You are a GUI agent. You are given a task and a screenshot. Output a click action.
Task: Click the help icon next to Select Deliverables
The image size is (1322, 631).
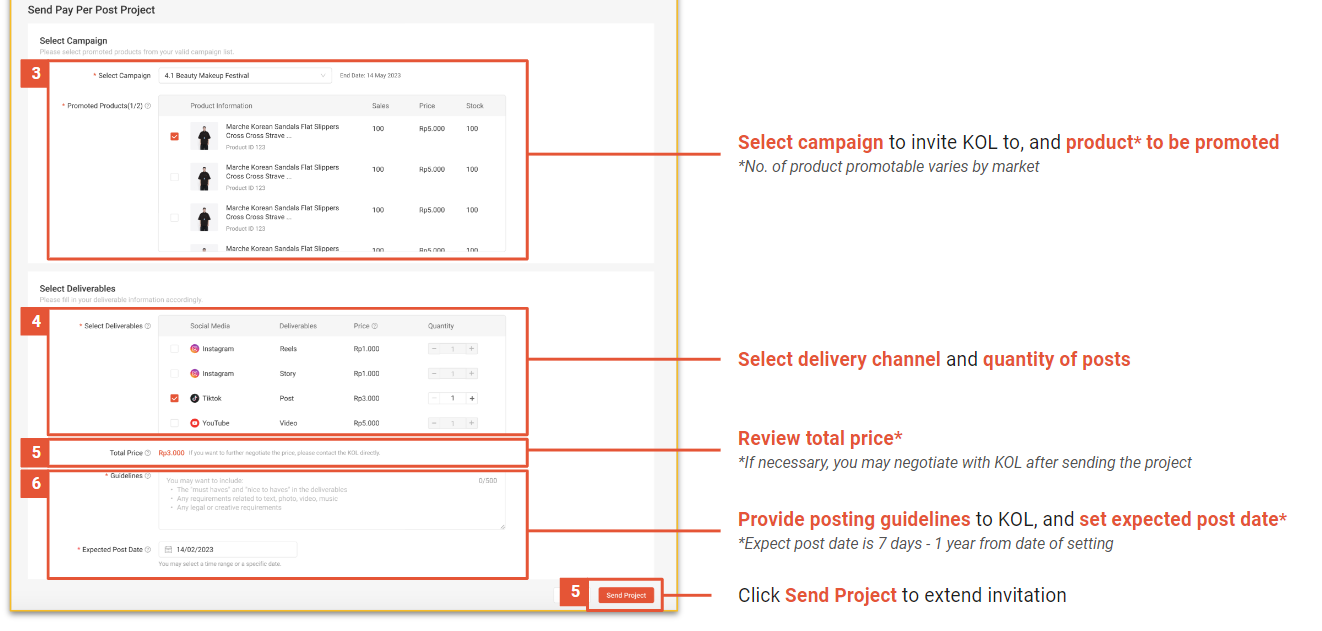(147, 325)
